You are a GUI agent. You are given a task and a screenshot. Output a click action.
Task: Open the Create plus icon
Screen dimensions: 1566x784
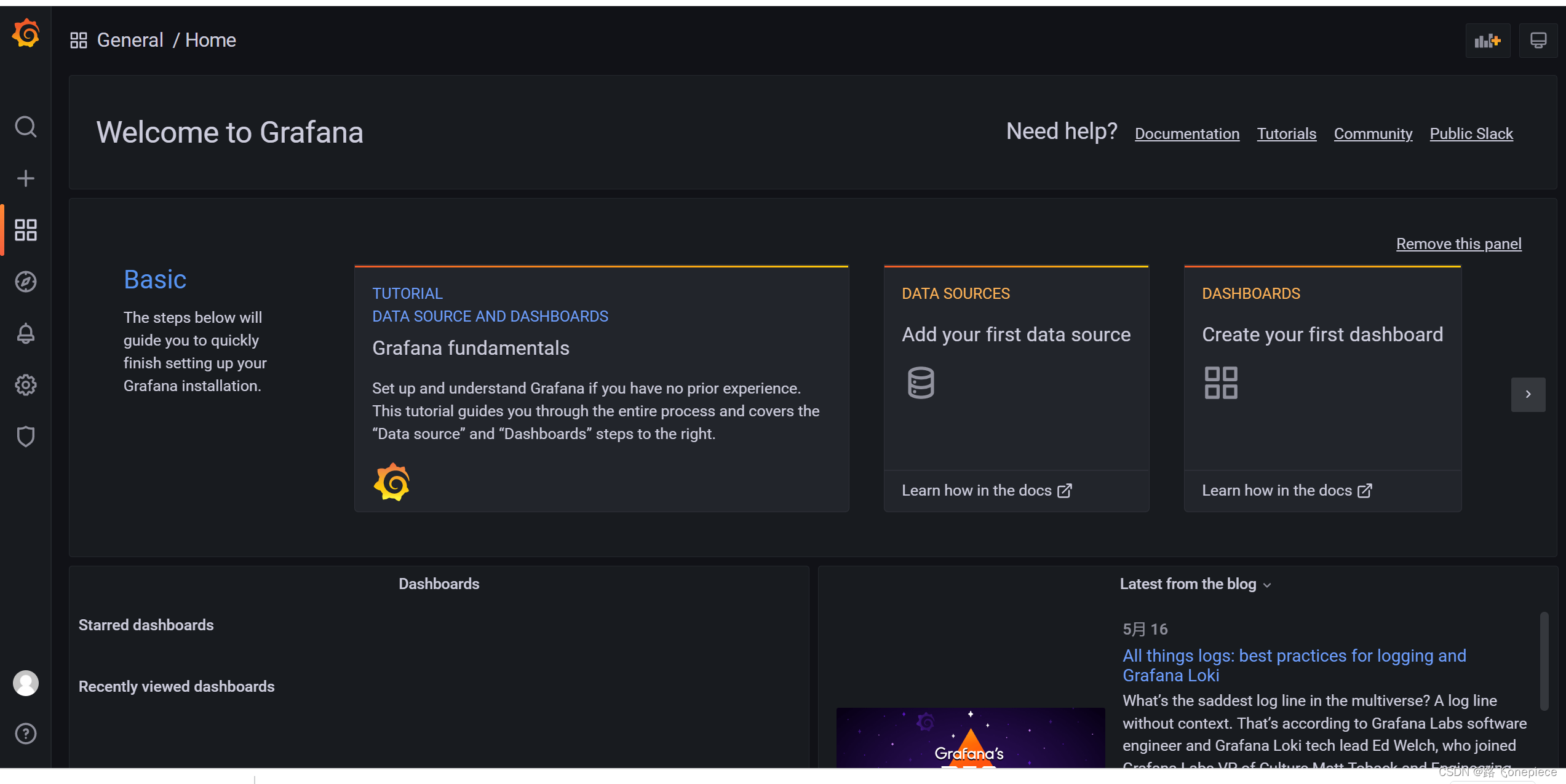(x=25, y=178)
